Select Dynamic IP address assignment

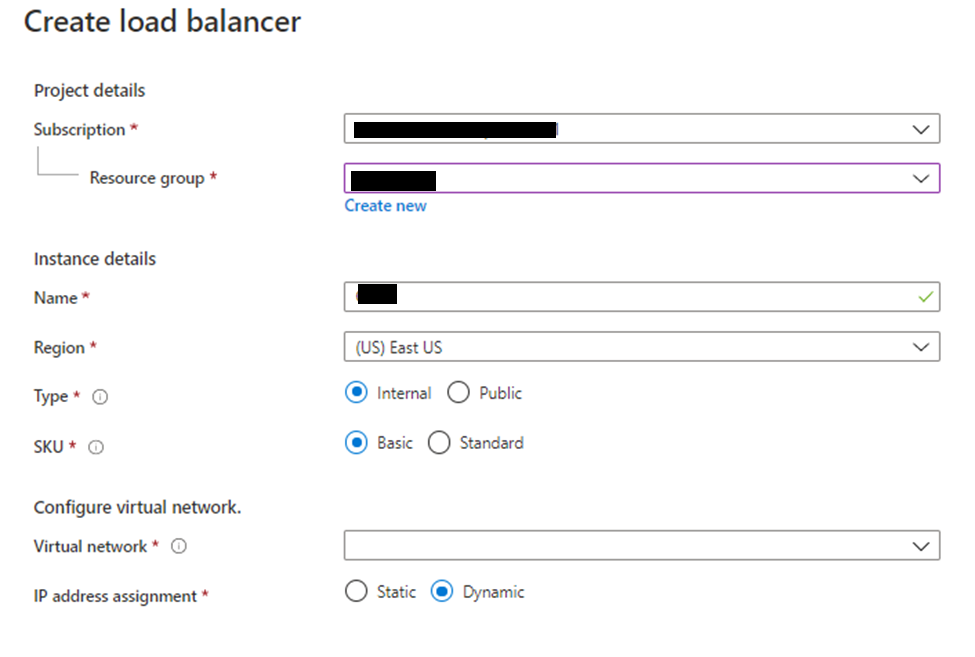pos(442,591)
